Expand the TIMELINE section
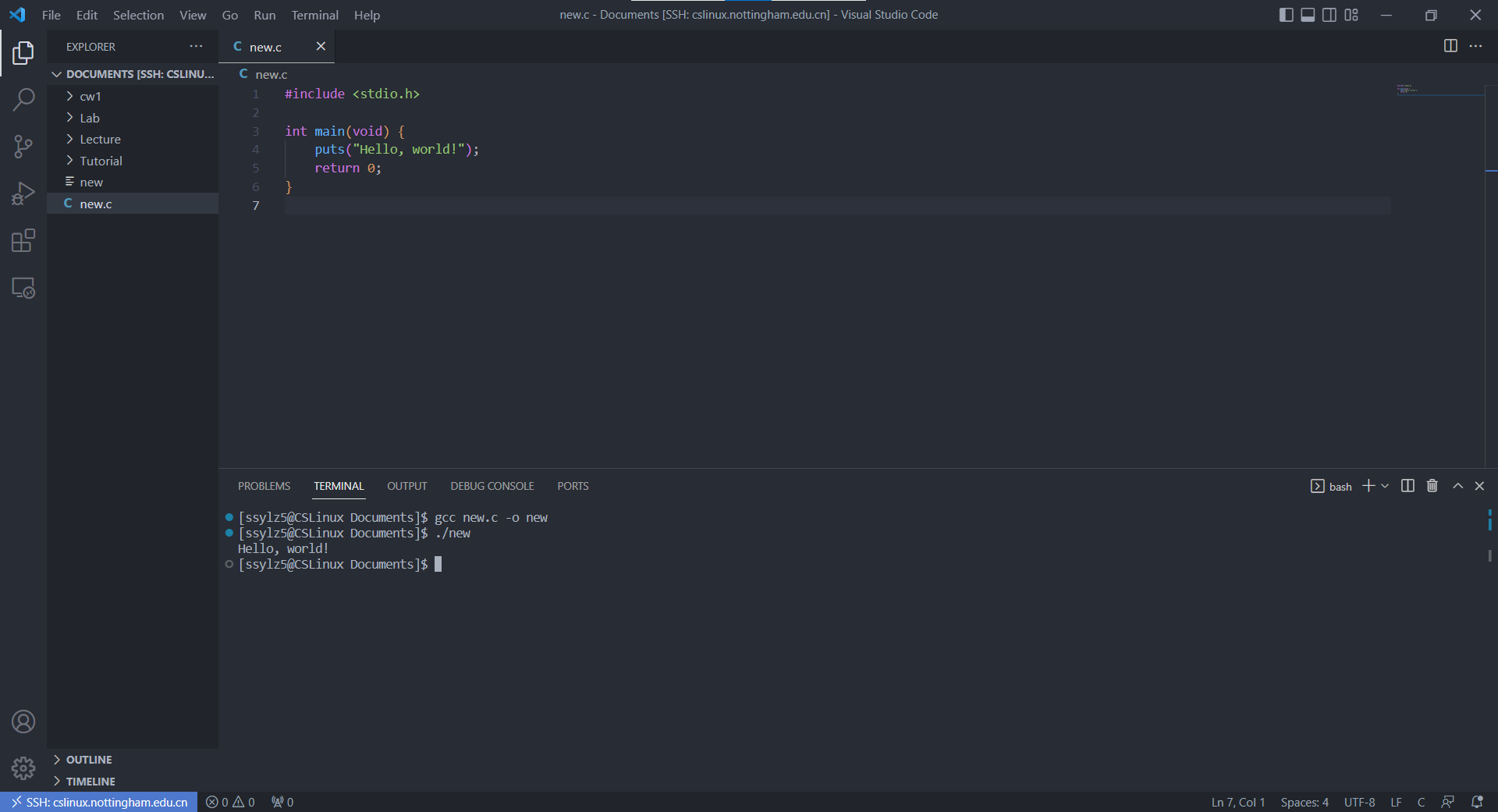Image resolution: width=1498 pixels, height=812 pixels. (x=133, y=782)
